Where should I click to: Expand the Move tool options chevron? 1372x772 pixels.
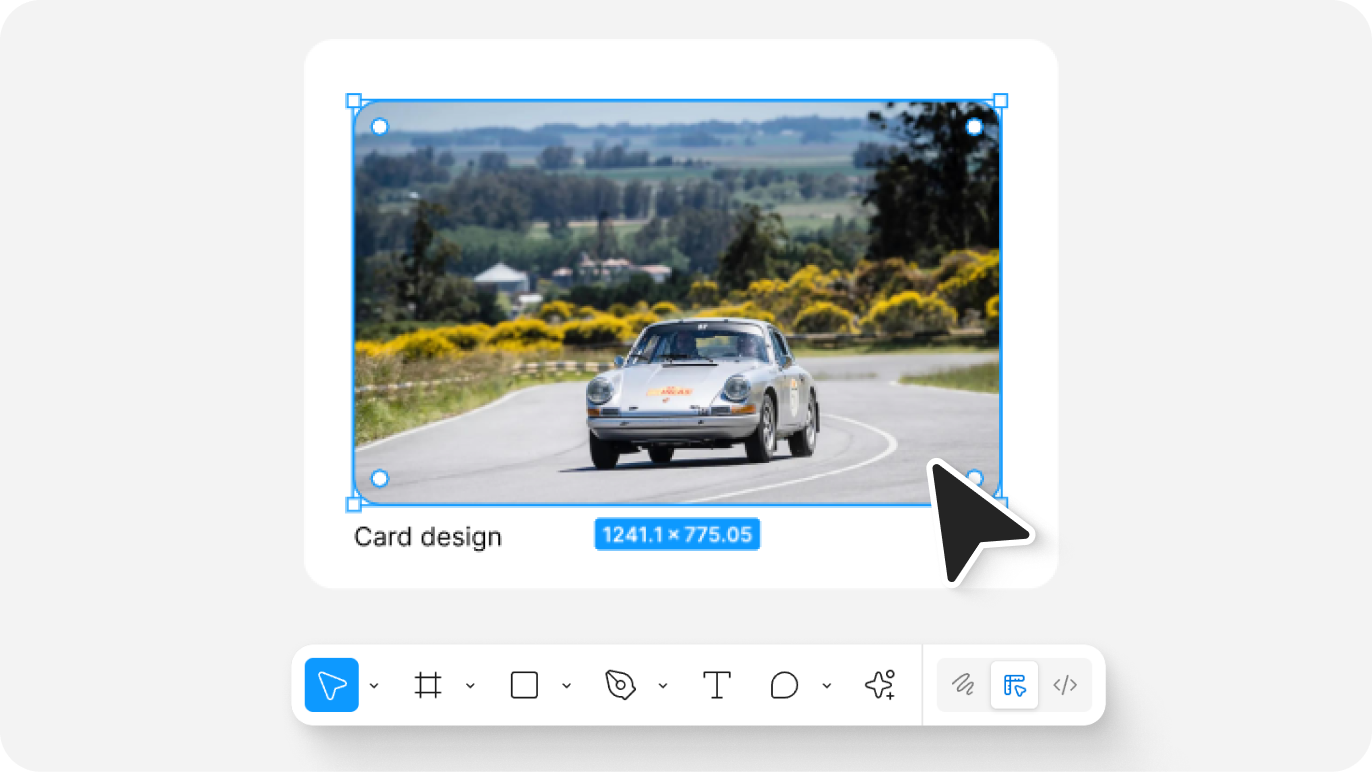(x=374, y=686)
